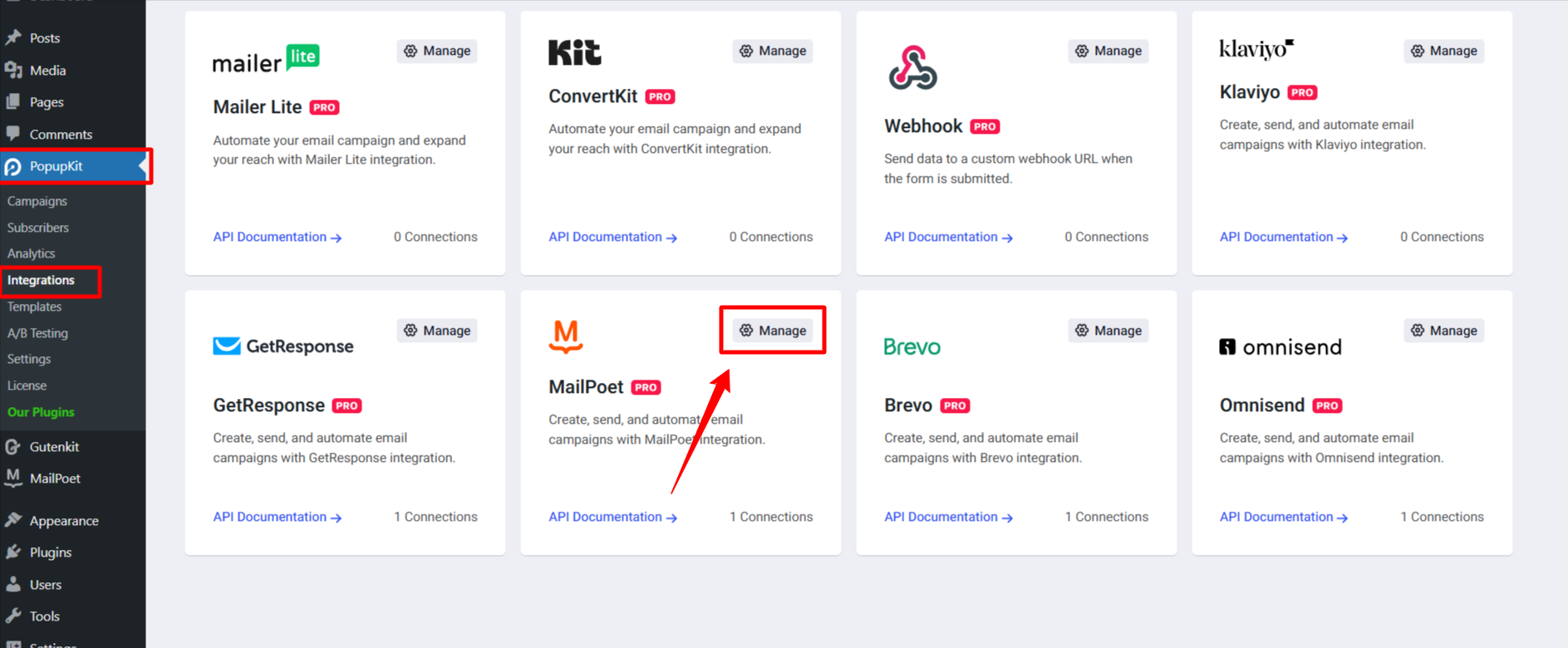Click the Omnisend logo
The width and height of the screenshot is (1568, 648).
(x=1280, y=347)
